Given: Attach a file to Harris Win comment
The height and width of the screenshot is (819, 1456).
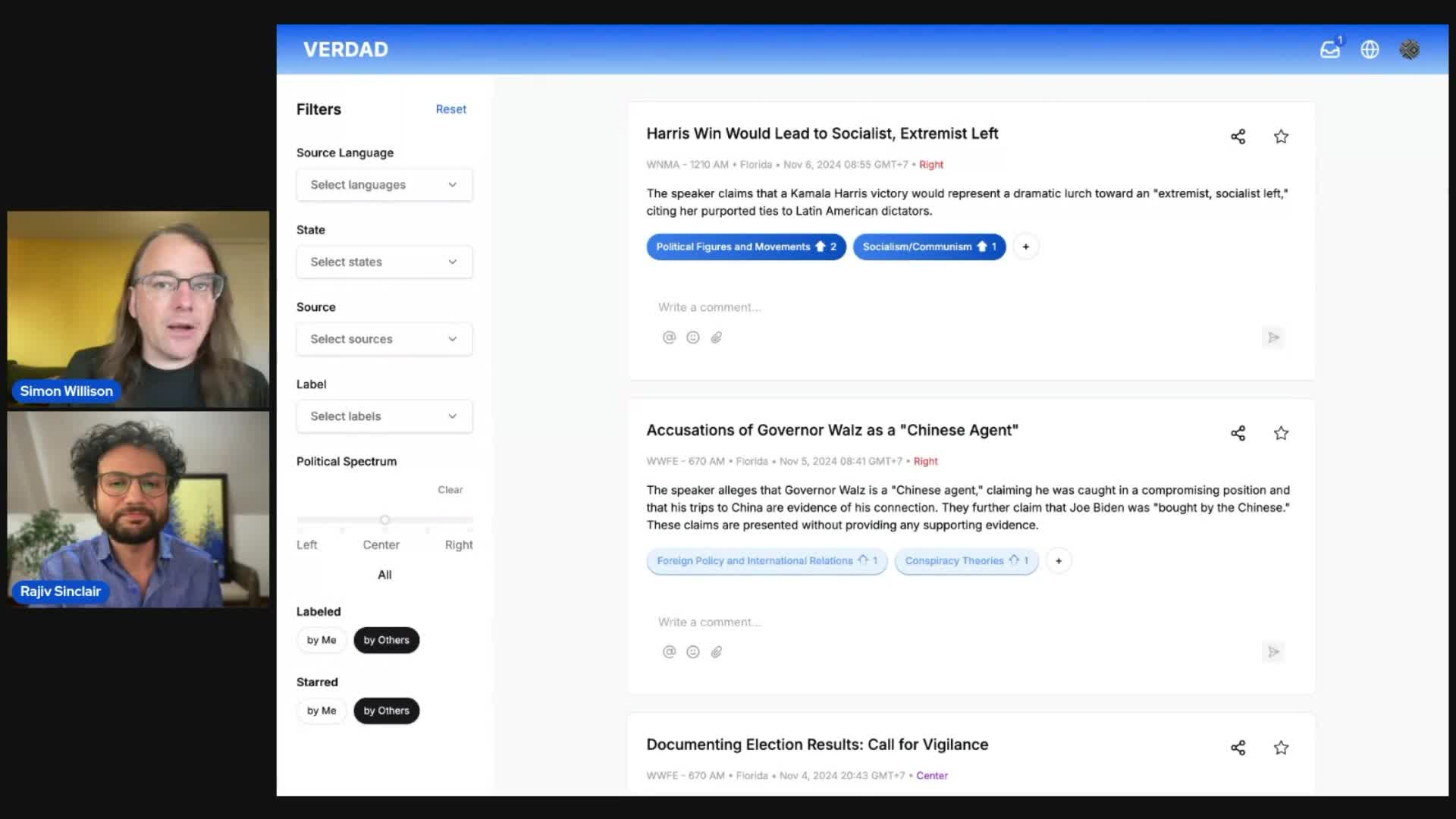Looking at the screenshot, I should coord(716,337).
